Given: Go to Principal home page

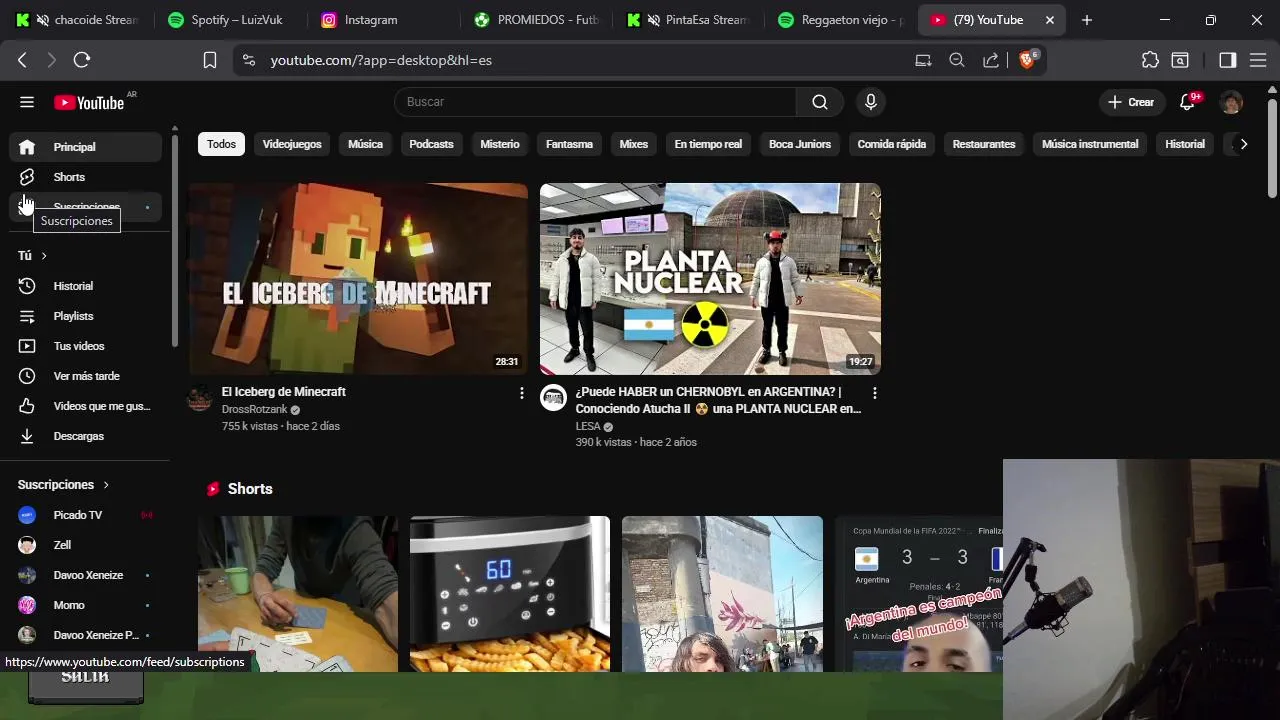Looking at the screenshot, I should point(86,147).
